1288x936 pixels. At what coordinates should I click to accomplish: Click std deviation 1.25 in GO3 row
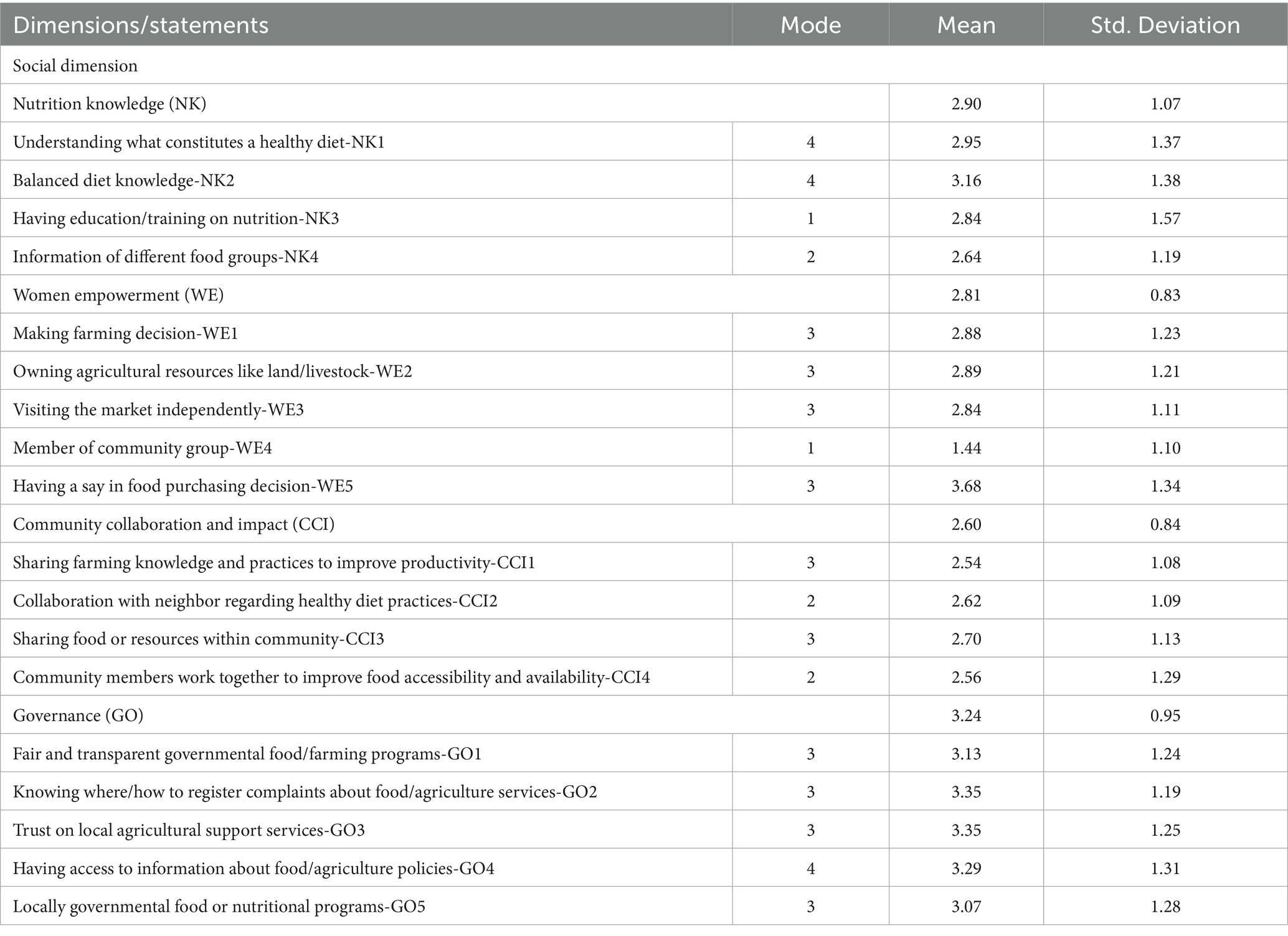[x=1165, y=830]
